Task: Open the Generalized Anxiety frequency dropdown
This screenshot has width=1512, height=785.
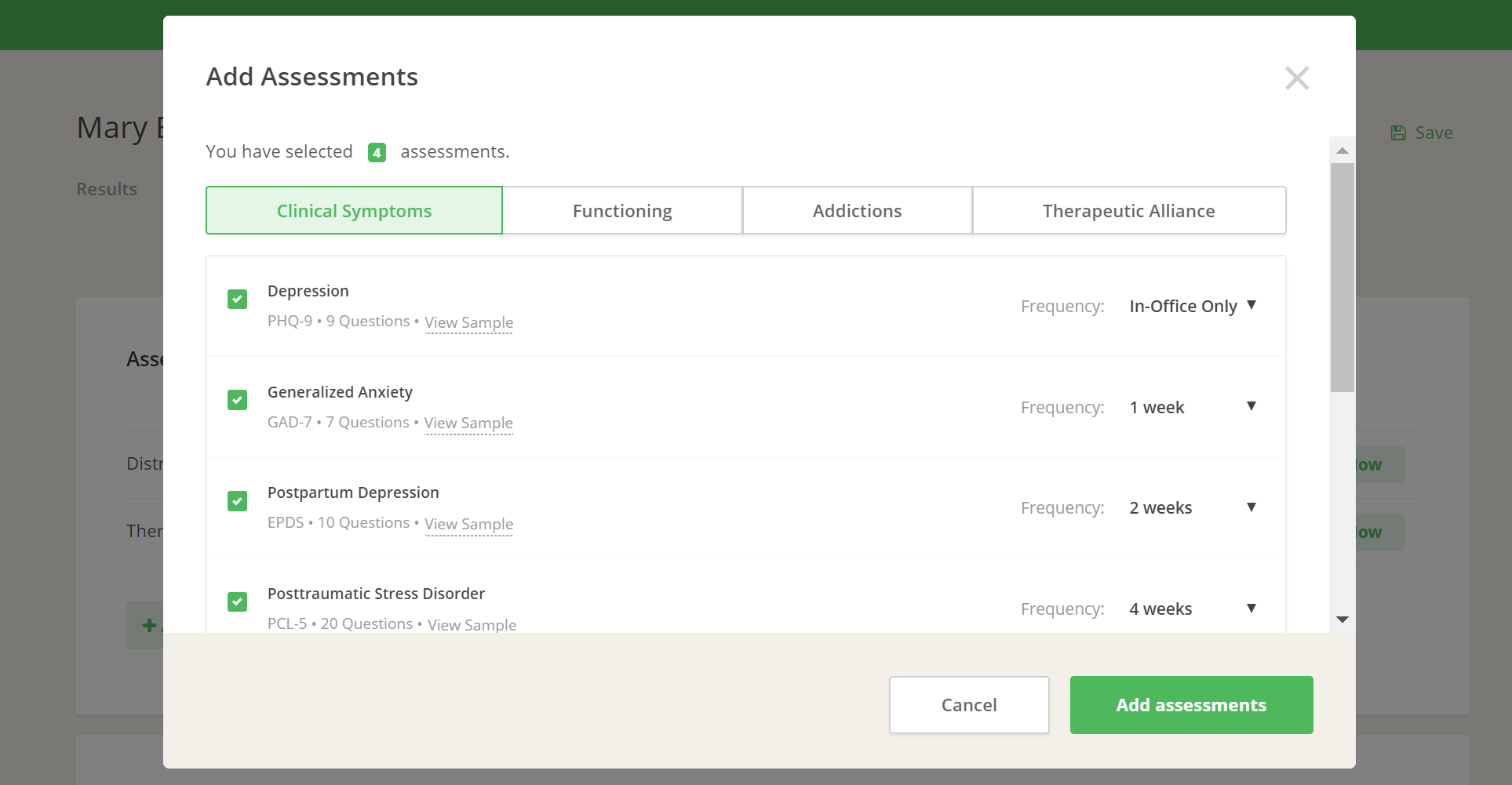Action: [x=1193, y=407]
